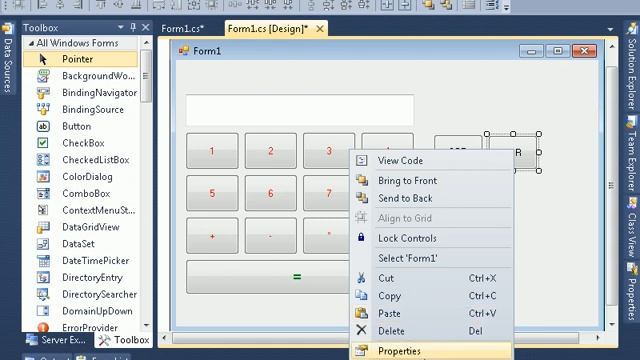Image resolution: width=640 pixels, height=360 pixels.
Task: Choose Paste in the context menu
Action: tap(431, 313)
